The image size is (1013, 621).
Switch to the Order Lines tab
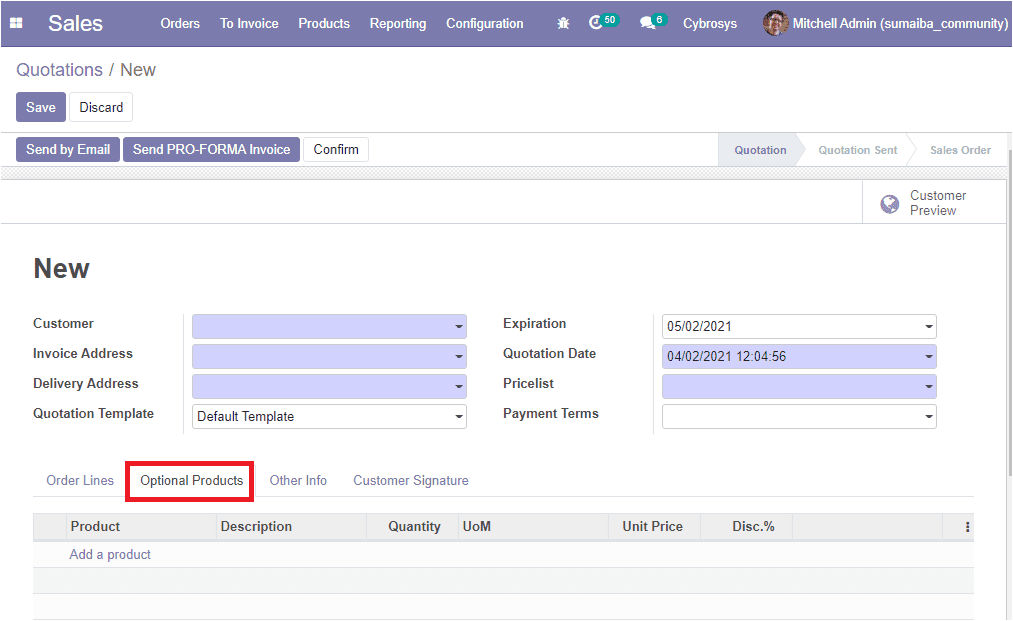tap(80, 481)
